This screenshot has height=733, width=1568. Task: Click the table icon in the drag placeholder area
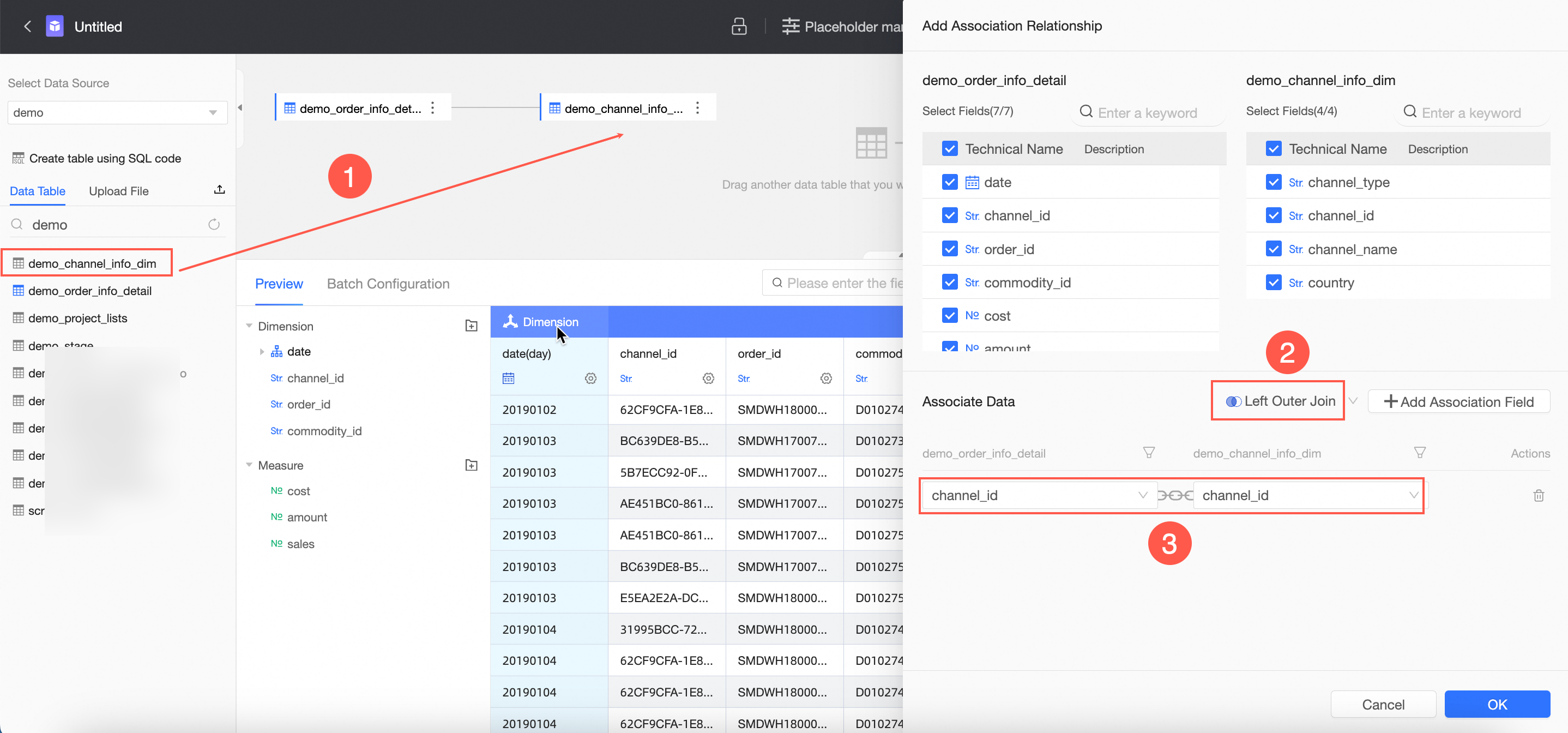coord(871,143)
